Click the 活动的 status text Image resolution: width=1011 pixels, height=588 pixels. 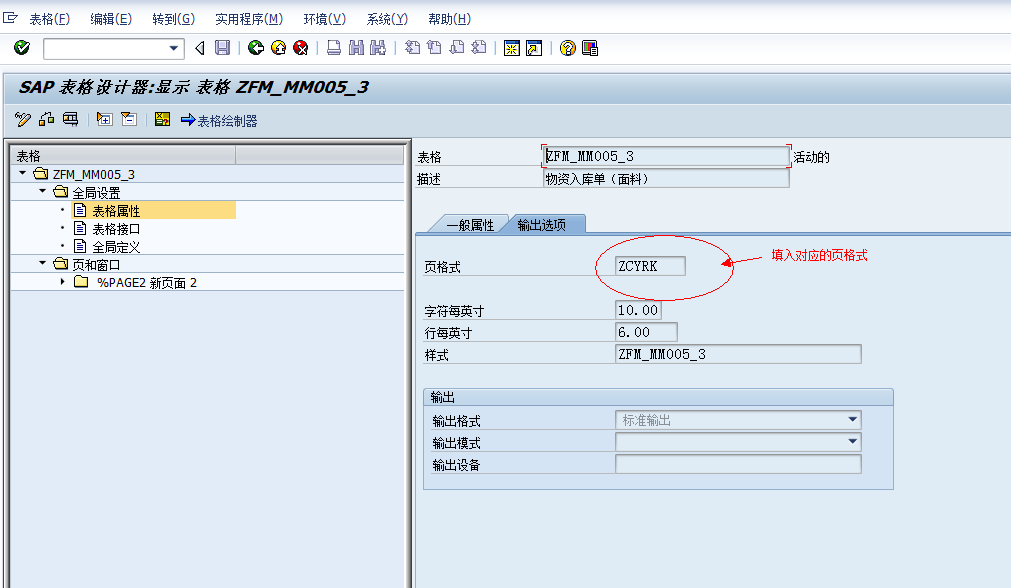click(811, 157)
